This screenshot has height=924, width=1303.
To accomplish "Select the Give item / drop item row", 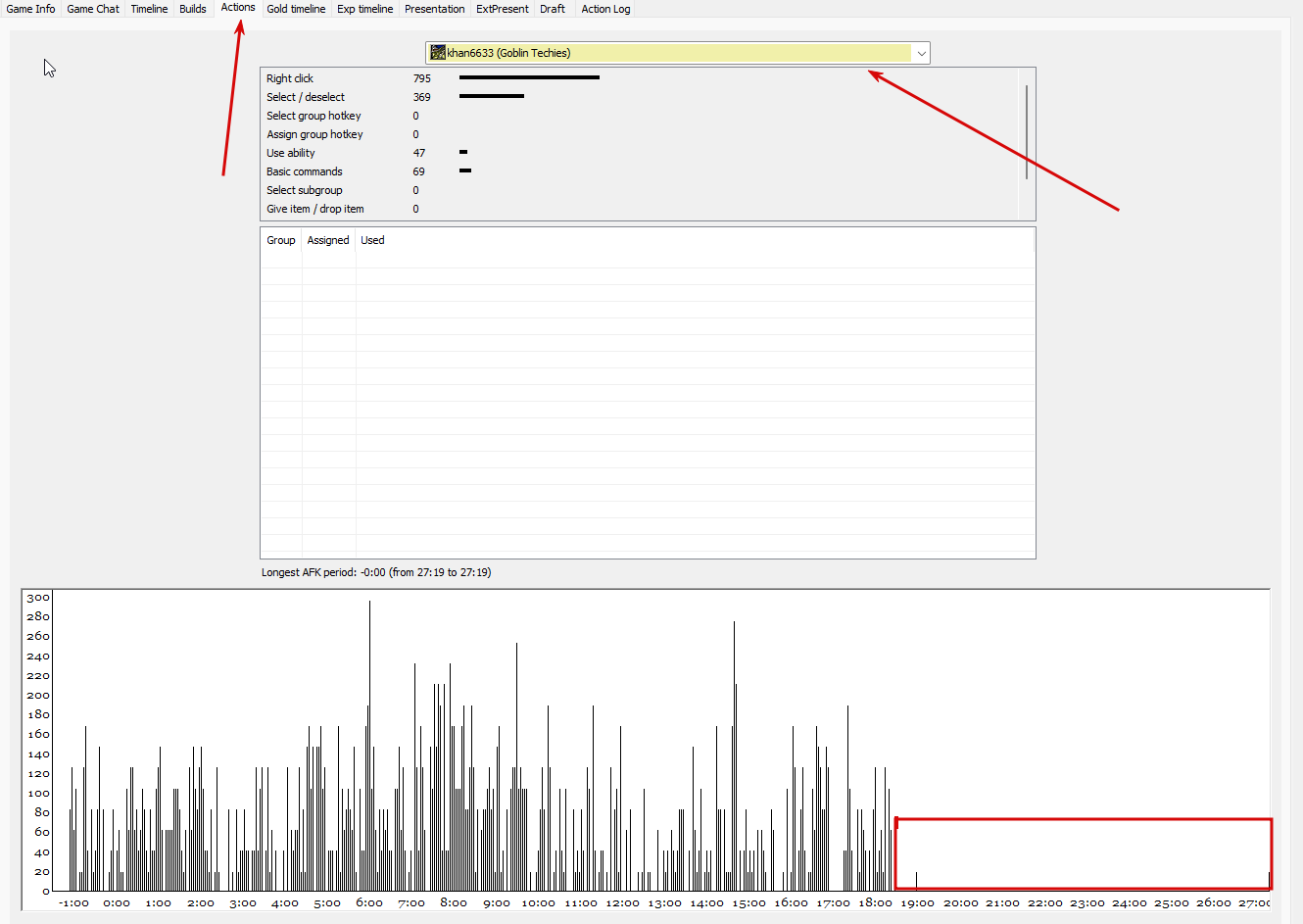I will 639,209.
